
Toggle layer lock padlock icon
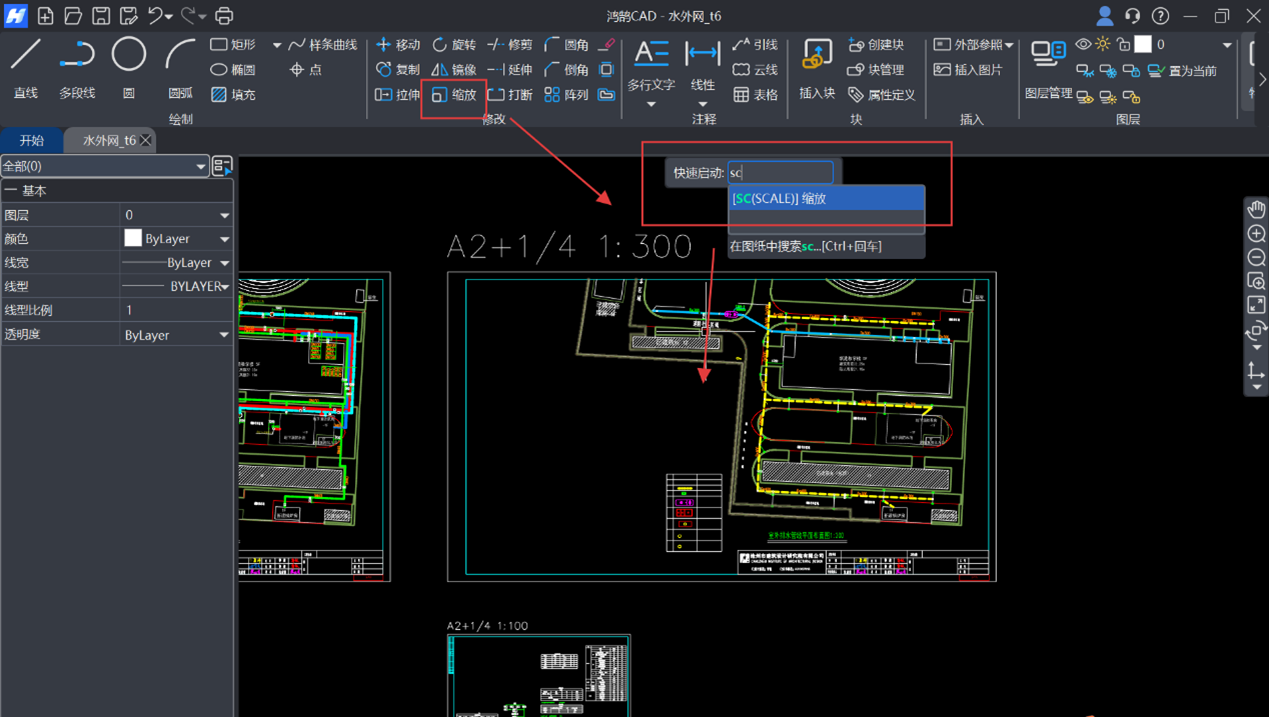(x=1123, y=45)
